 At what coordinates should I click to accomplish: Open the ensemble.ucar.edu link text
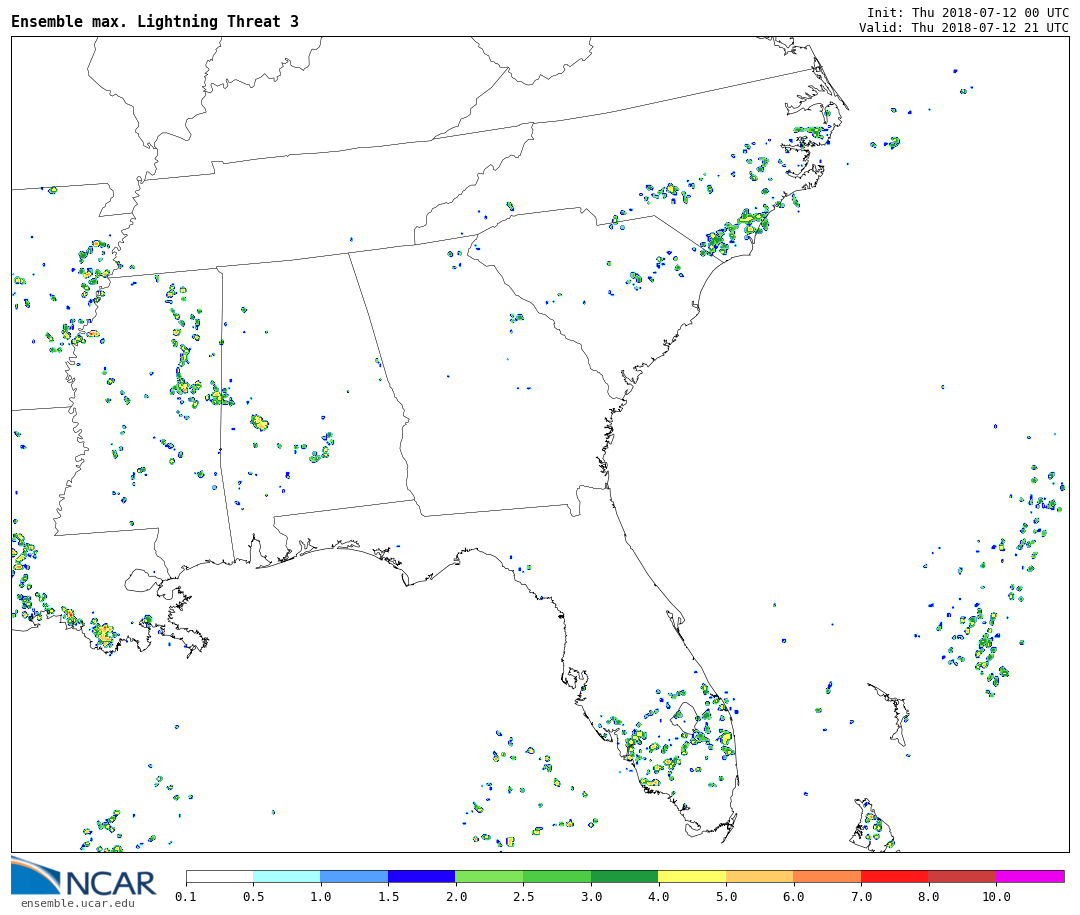pos(78,903)
